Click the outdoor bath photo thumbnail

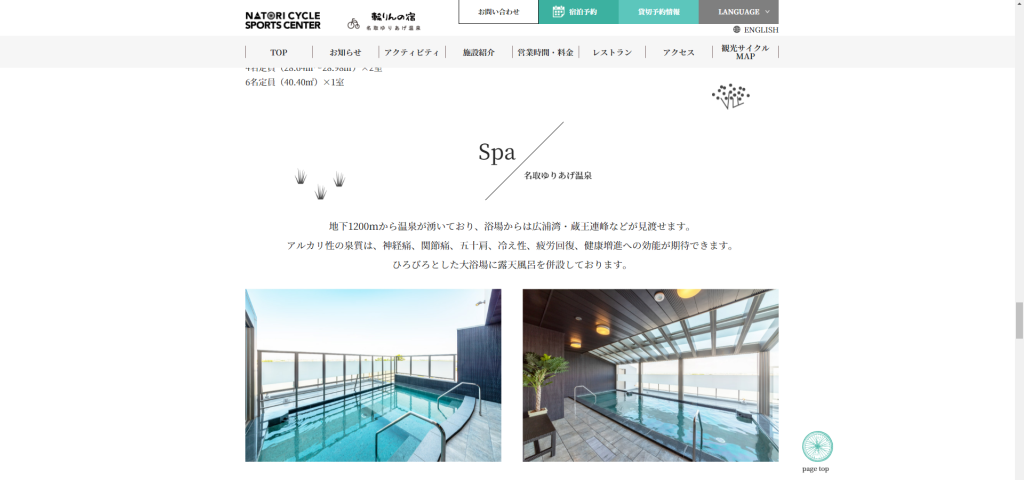(x=373, y=376)
